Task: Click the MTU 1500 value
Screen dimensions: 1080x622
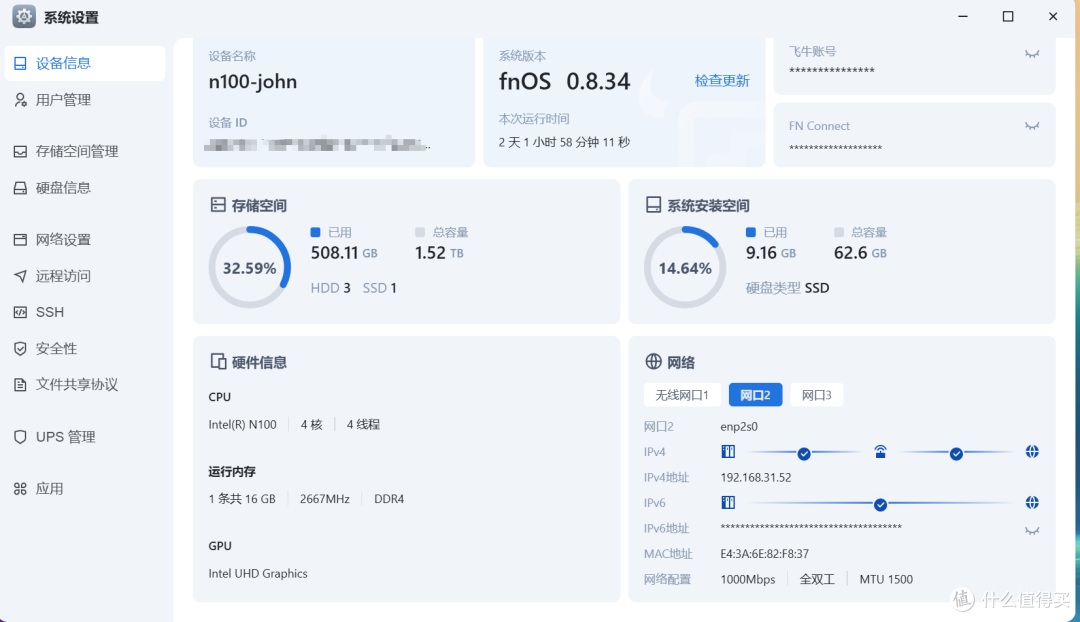Action: [886, 579]
